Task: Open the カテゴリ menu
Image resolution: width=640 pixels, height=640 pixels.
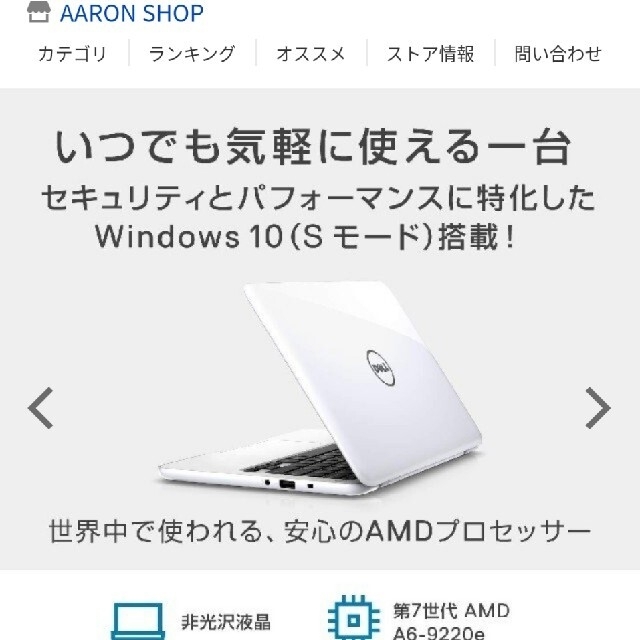Action: (x=72, y=53)
